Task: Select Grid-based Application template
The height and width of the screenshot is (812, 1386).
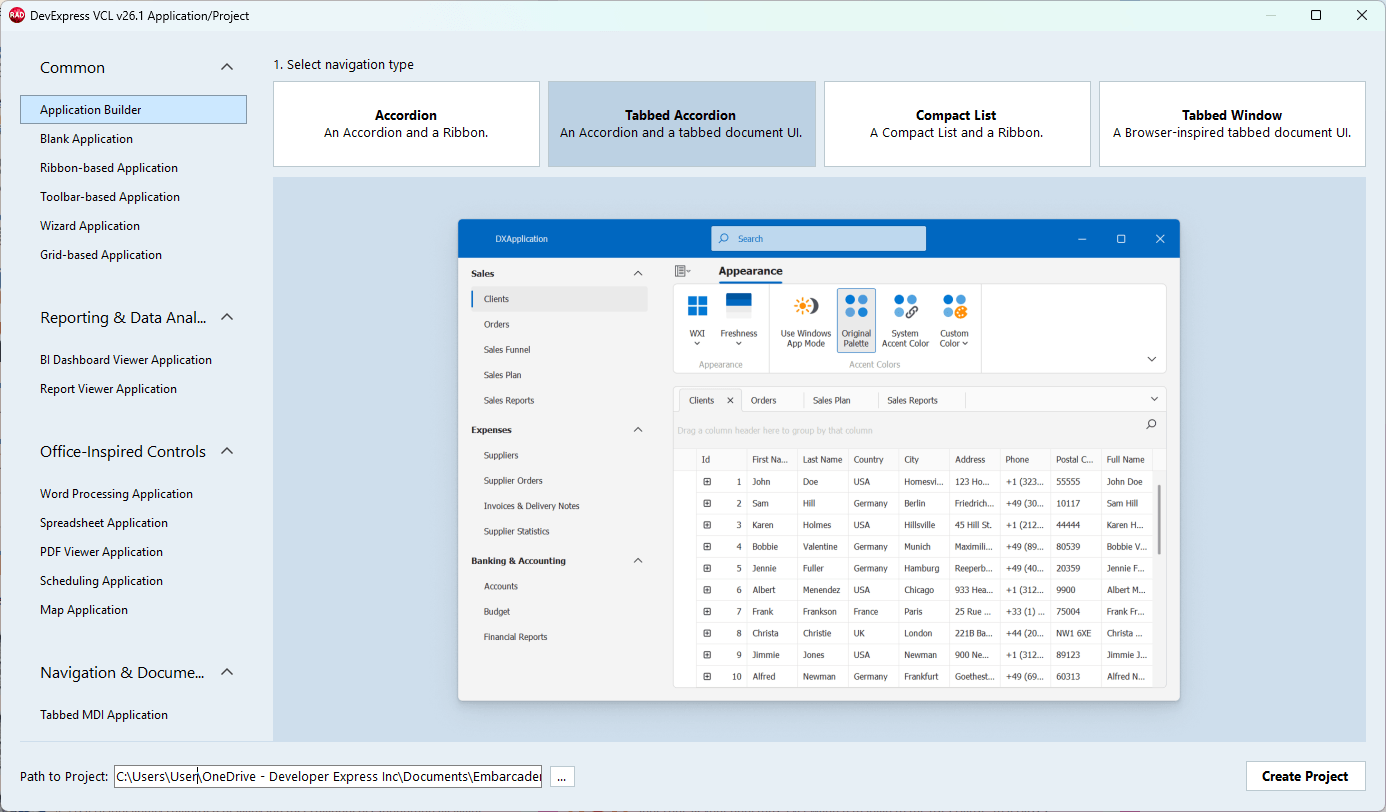Action: [133, 255]
